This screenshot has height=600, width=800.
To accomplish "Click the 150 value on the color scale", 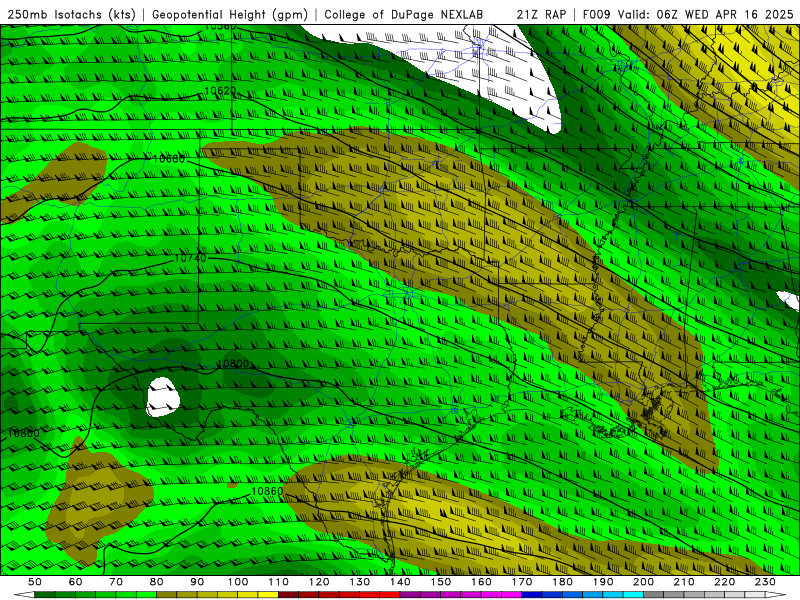I will (441, 582).
